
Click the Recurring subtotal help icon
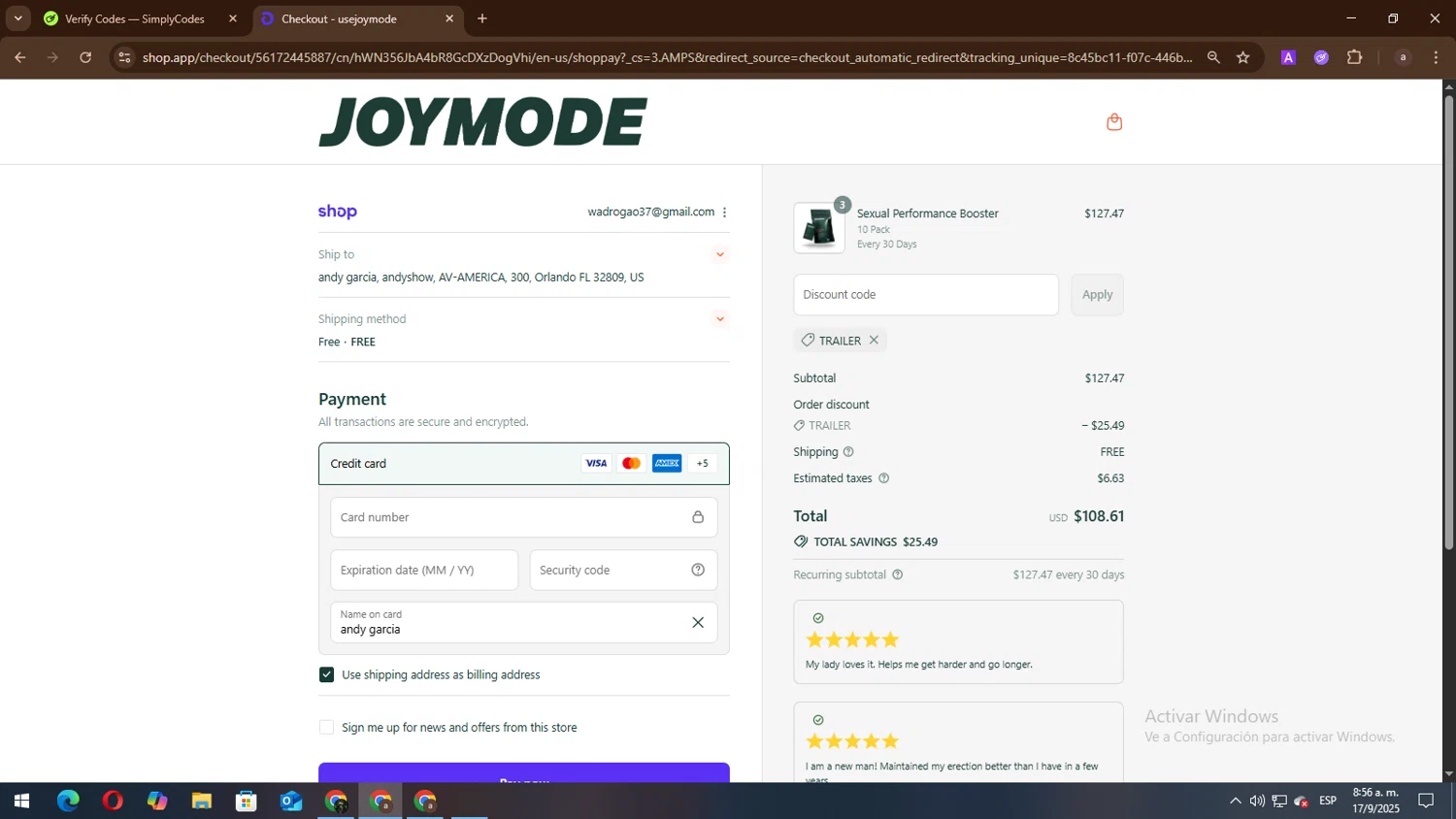[898, 575]
